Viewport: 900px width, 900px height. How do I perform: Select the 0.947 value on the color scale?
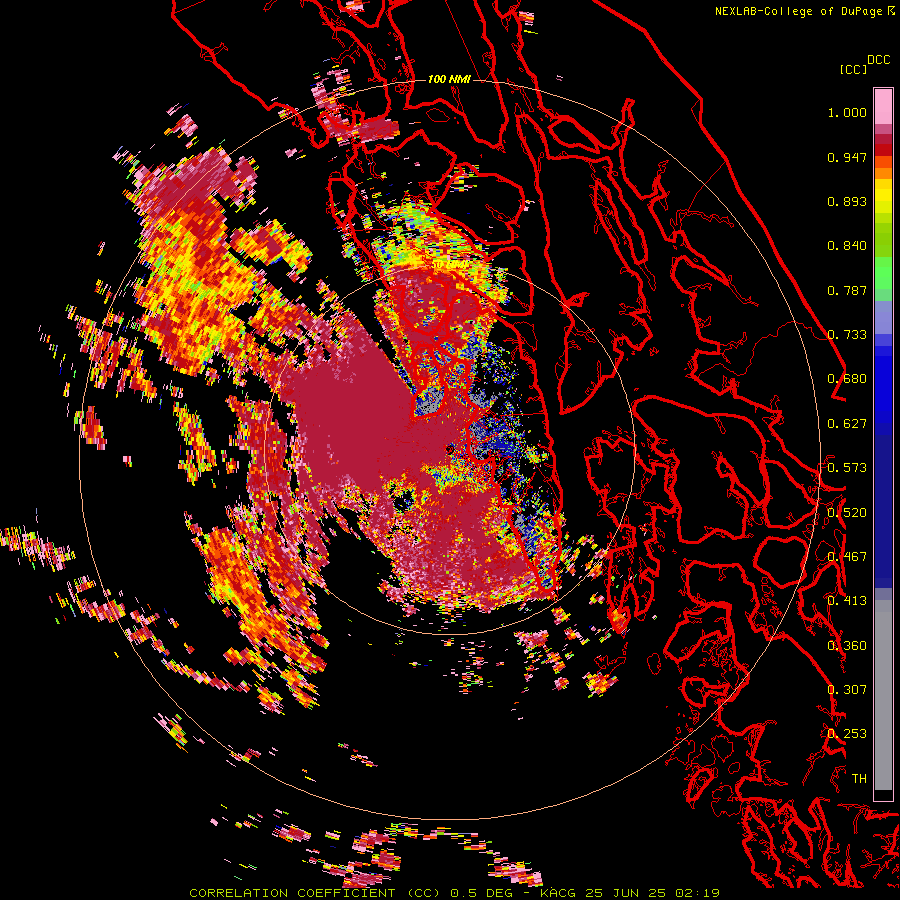[x=847, y=157]
